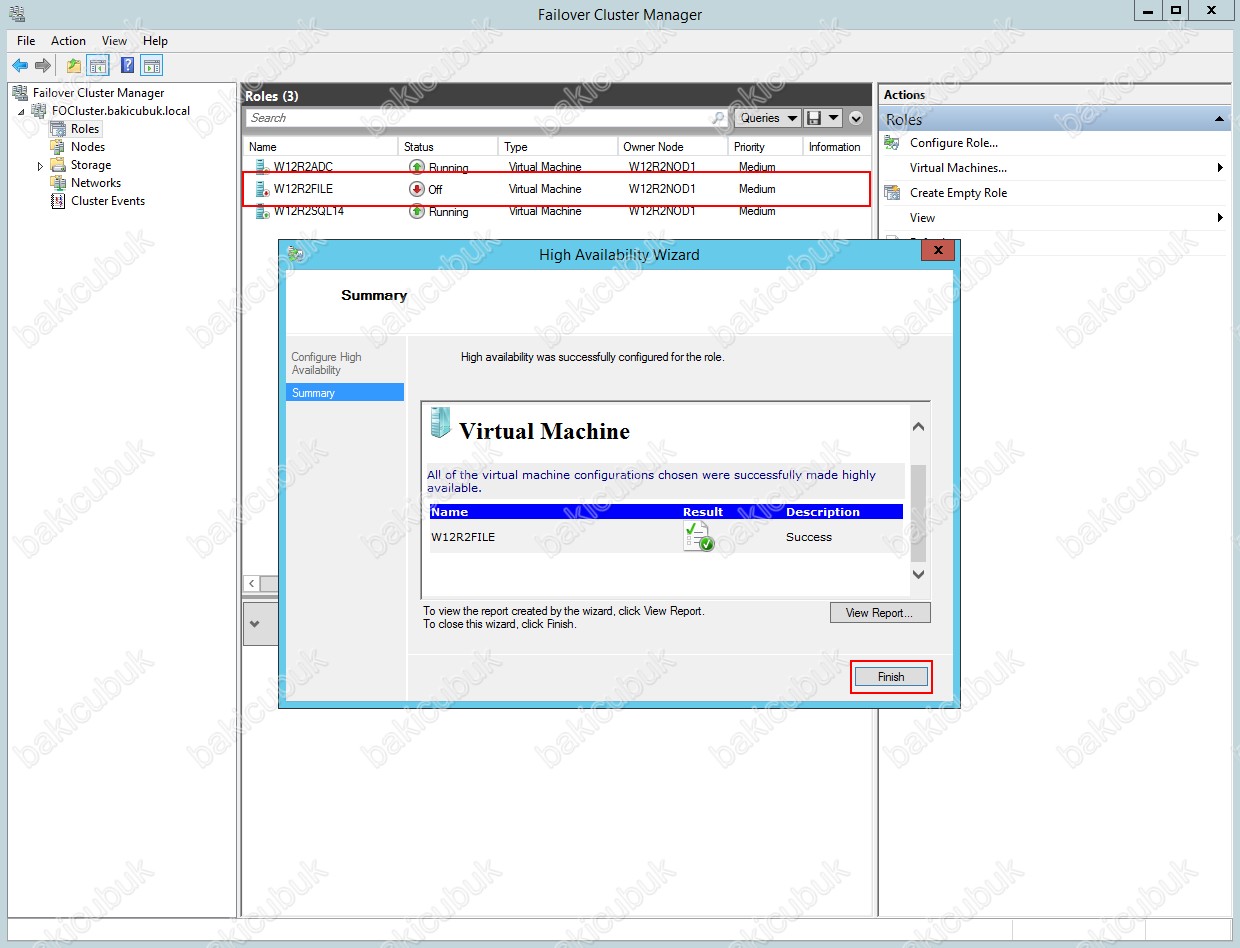Screen dimensions: 1240x948
Task: Click the magnifier icon in Roles search
Action: coord(718,118)
